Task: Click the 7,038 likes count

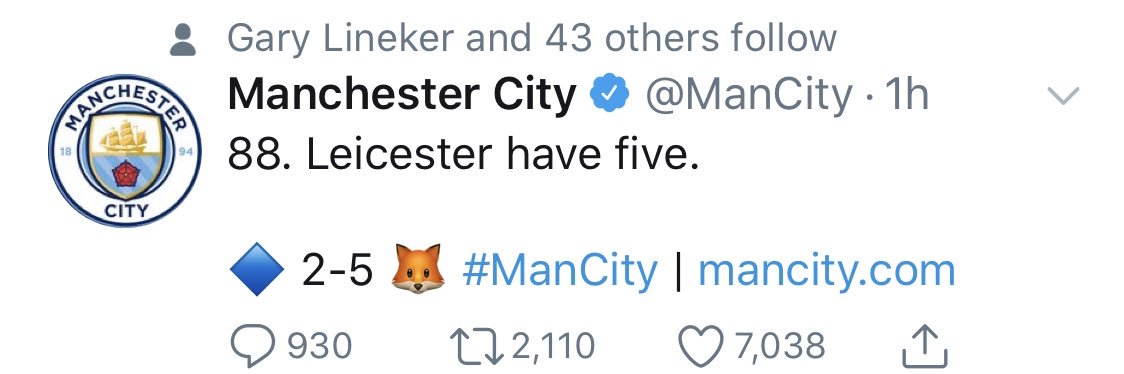Action: pyautogui.click(x=779, y=346)
